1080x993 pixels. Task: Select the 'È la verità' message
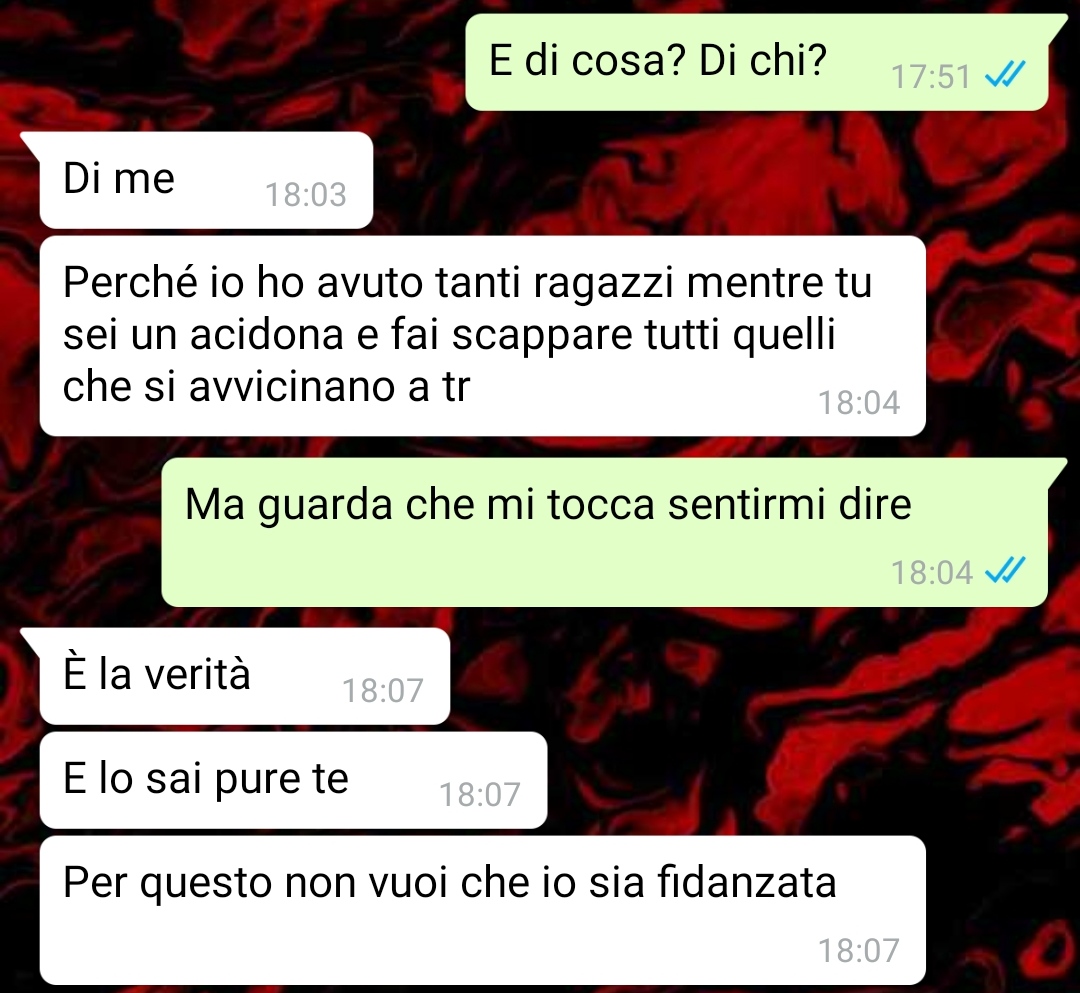pos(245,676)
